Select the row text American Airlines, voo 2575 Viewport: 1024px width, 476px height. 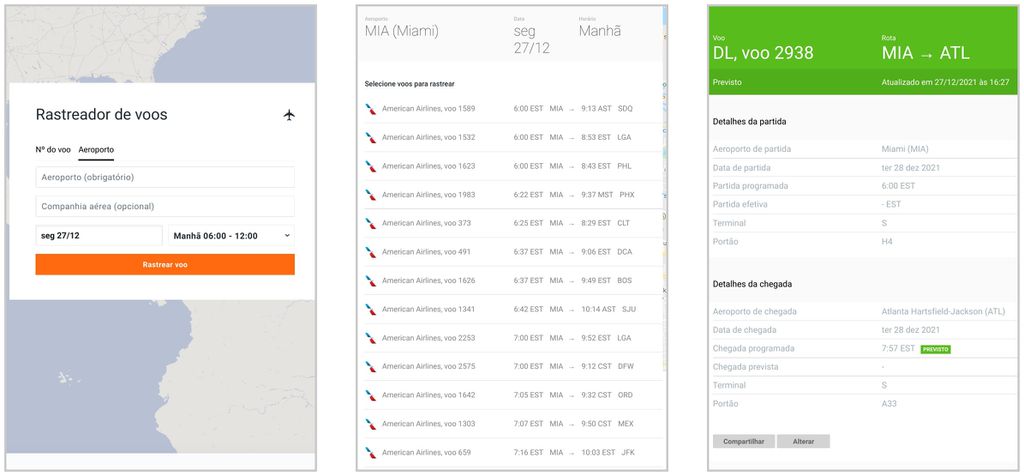click(x=428, y=366)
